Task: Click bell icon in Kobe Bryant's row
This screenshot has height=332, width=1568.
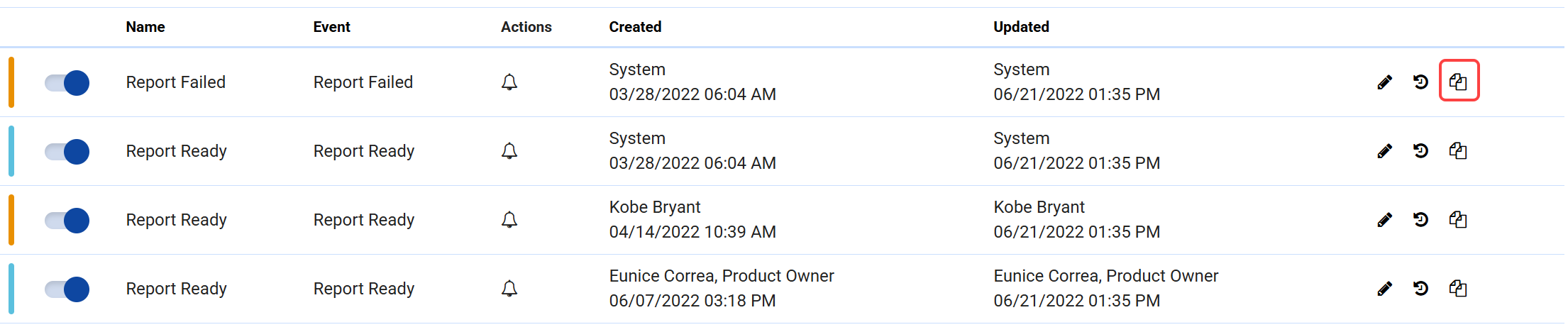Action: (509, 220)
